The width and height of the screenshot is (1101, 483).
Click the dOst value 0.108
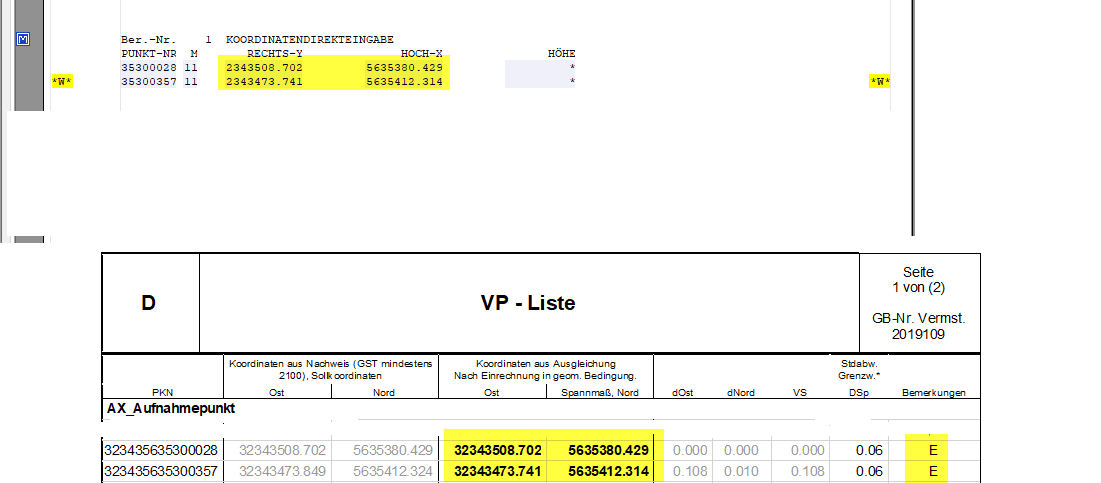[x=688, y=471]
